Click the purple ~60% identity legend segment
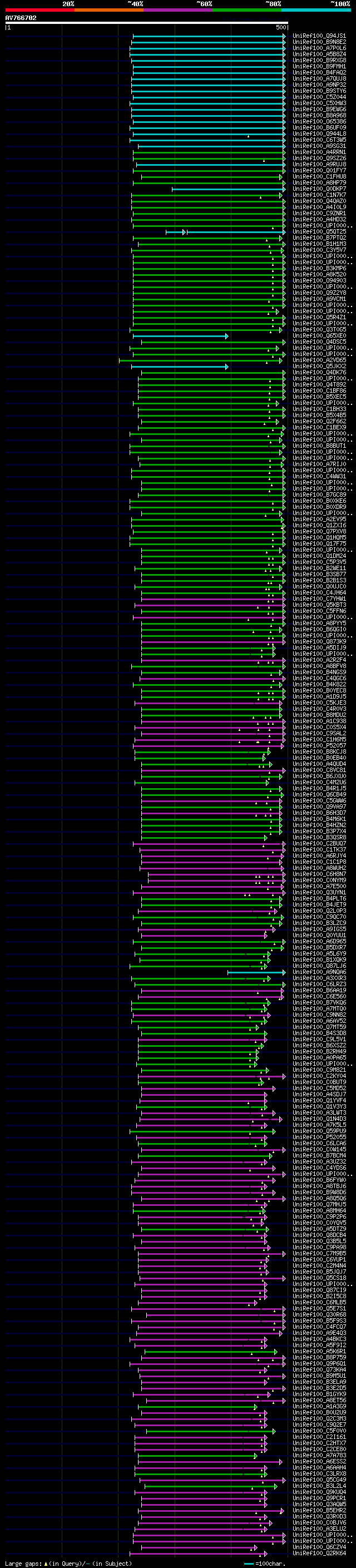The image size is (356, 1568). pos(177,10)
